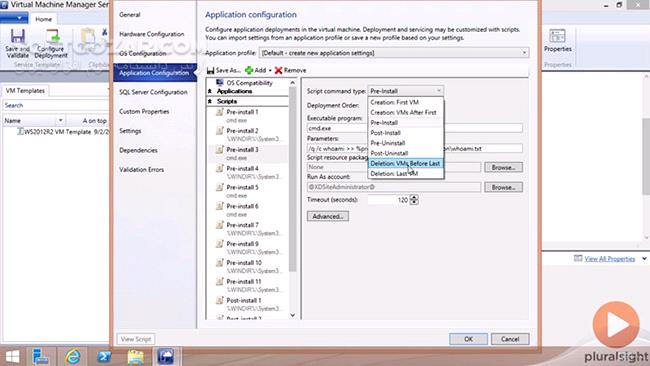
Task: Switch to Home ribbon tab
Action: [44, 19]
